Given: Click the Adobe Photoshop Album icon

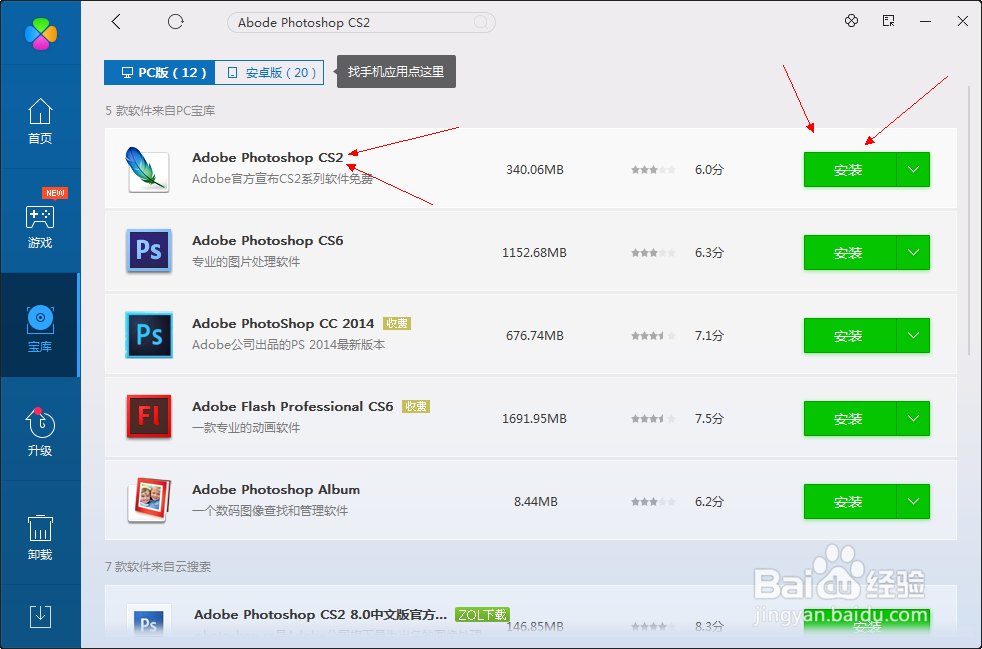Looking at the screenshot, I should (x=149, y=500).
